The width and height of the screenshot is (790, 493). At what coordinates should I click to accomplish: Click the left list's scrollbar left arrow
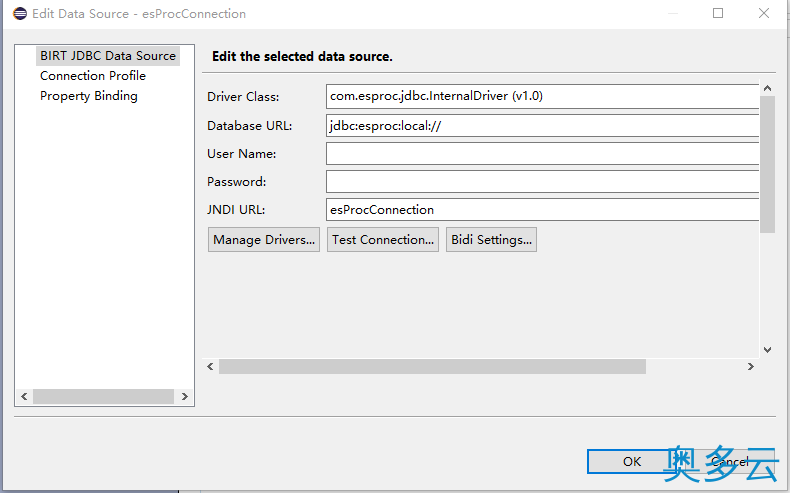[24, 396]
